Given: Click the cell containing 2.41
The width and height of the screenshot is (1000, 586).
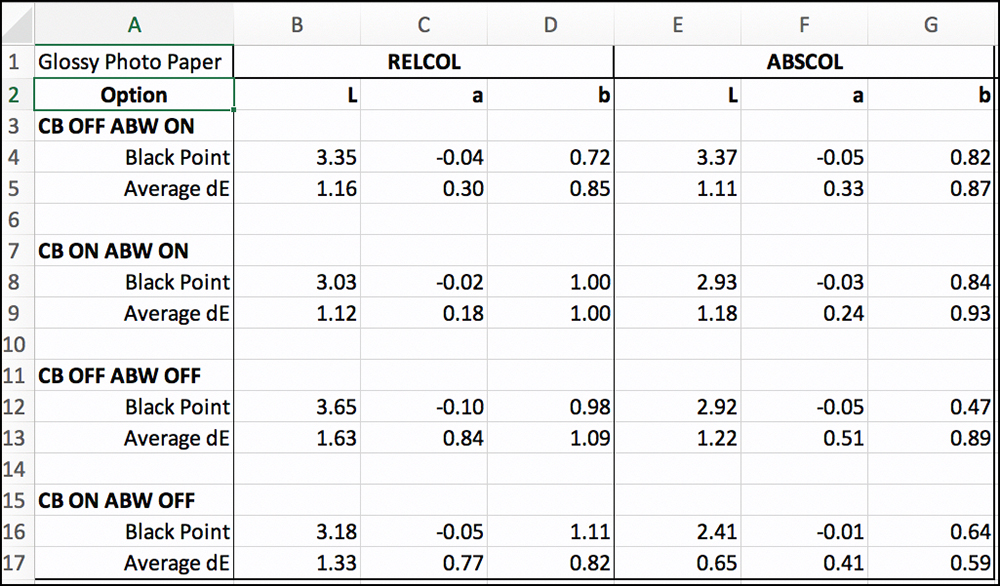Looking at the screenshot, I should [677, 532].
